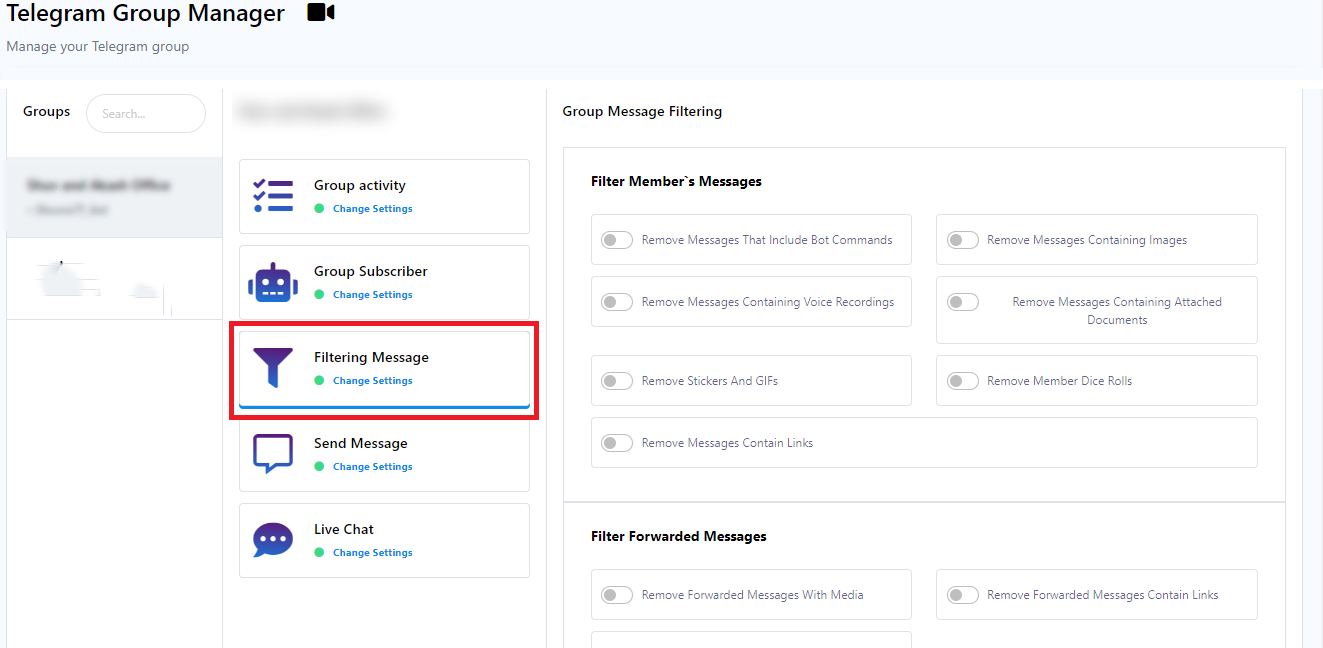Turn on Remove Forwarded Messages With Media
The width and height of the screenshot is (1323, 648).
coord(617,595)
